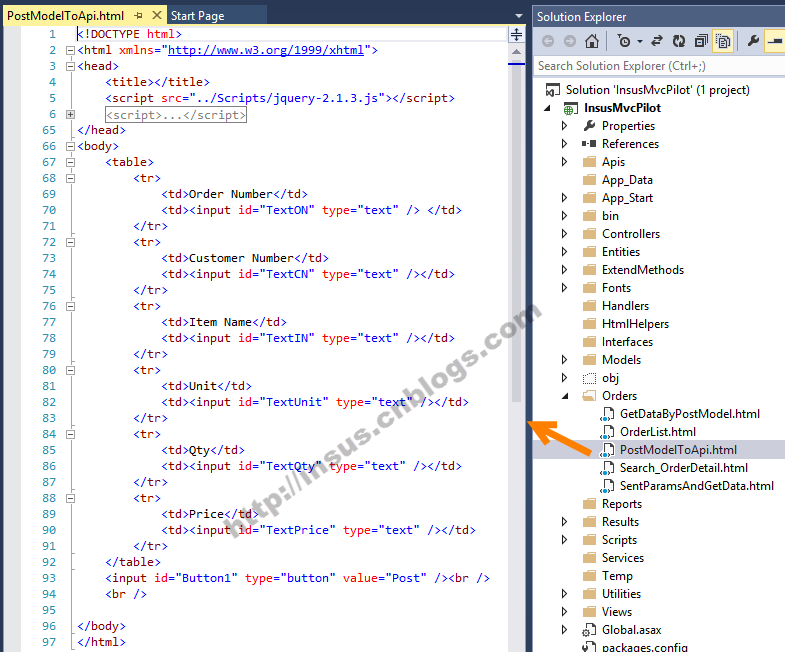The width and height of the screenshot is (785, 652).
Task: Select Solution 'InsusMvcPilot' node
Action: pyautogui.click(x=657, y=90)
